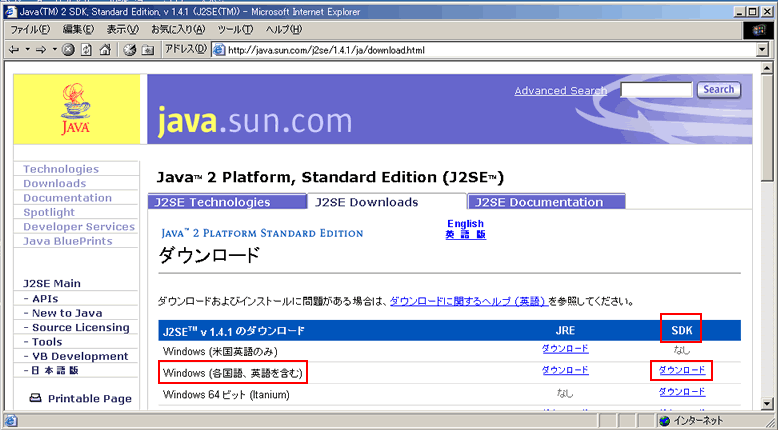
Task: Click the Tools sidebar link
Action: click(x=47, y=342)
